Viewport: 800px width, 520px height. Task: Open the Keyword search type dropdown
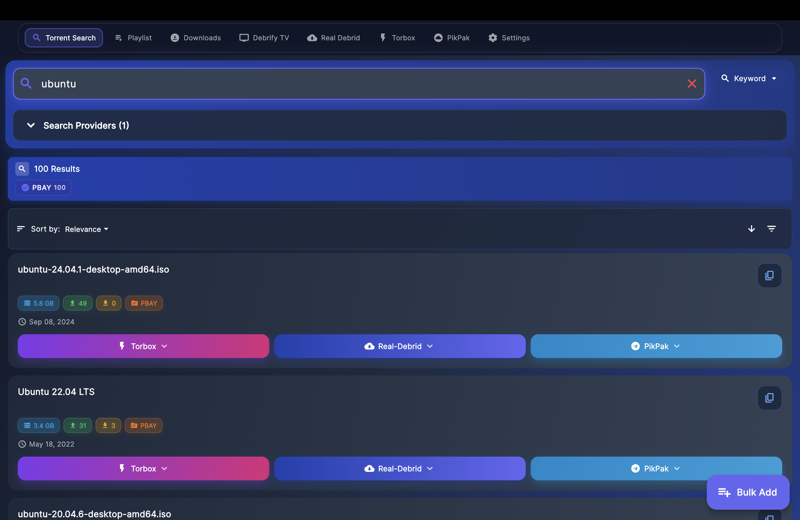749,79
